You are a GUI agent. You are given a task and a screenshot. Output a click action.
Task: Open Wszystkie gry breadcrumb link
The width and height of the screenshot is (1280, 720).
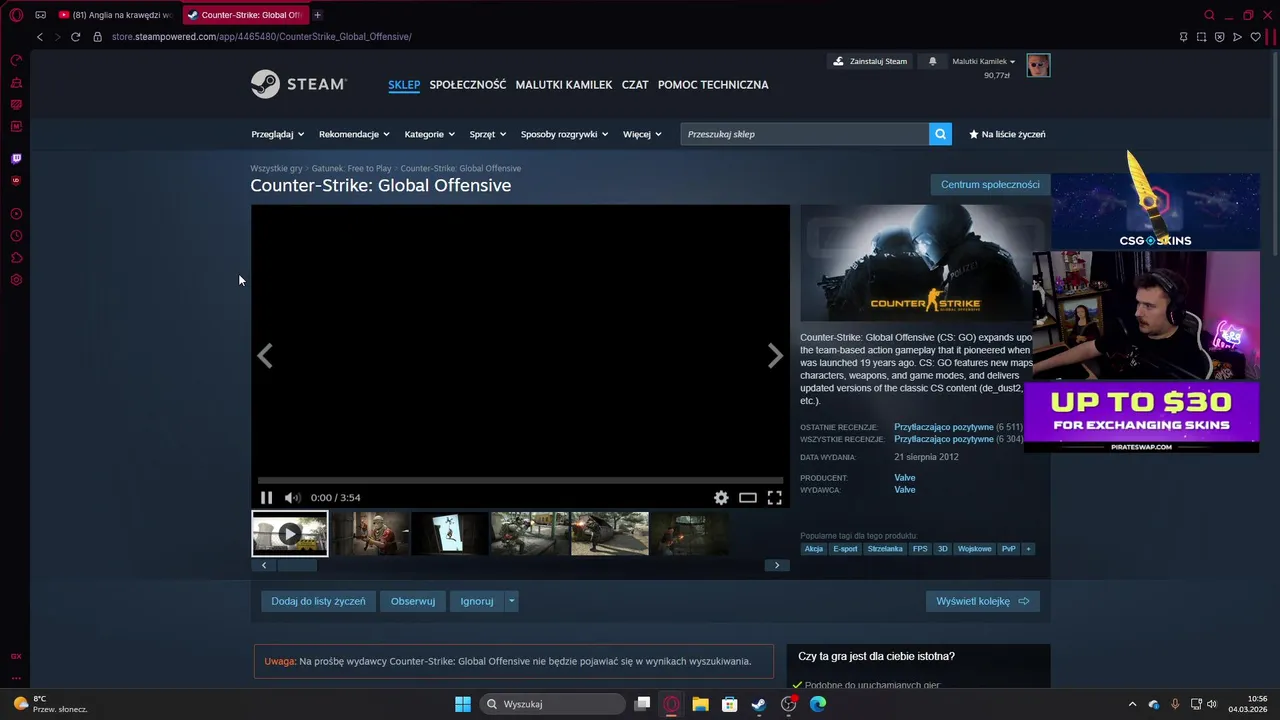[276, 168]
